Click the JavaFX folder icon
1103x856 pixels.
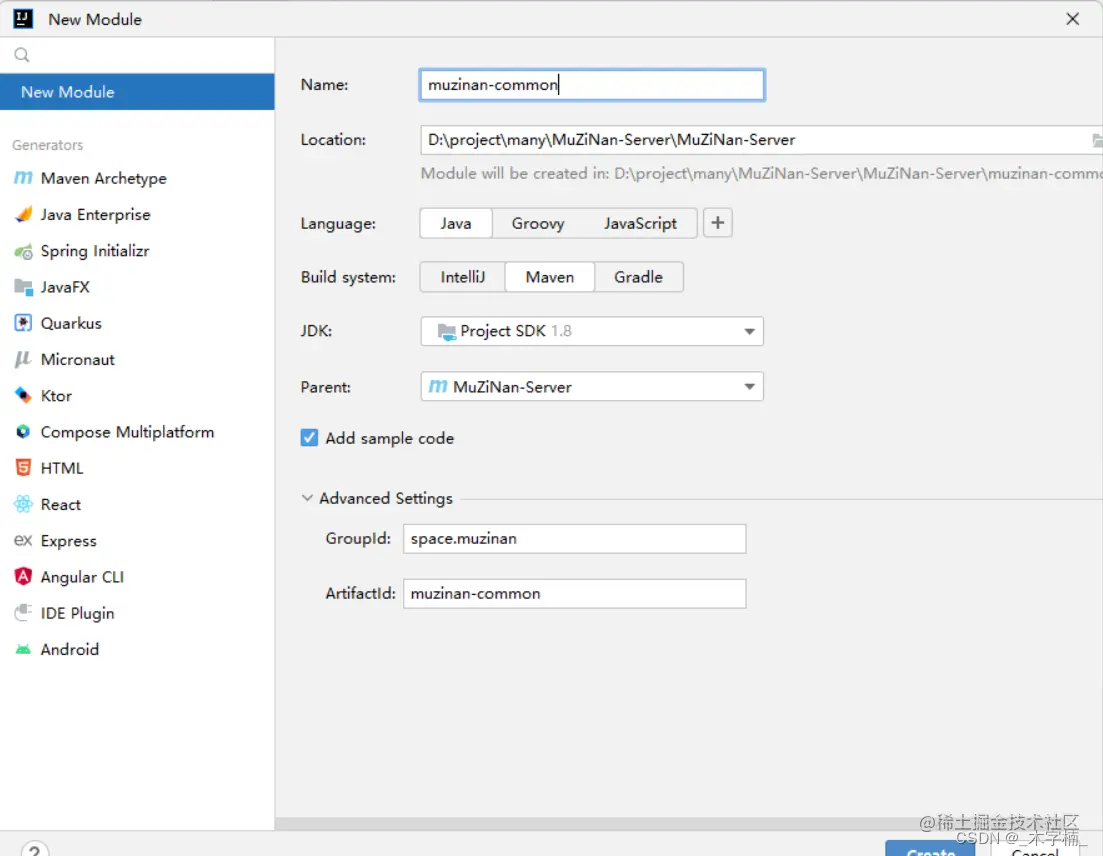coord(23,287)
